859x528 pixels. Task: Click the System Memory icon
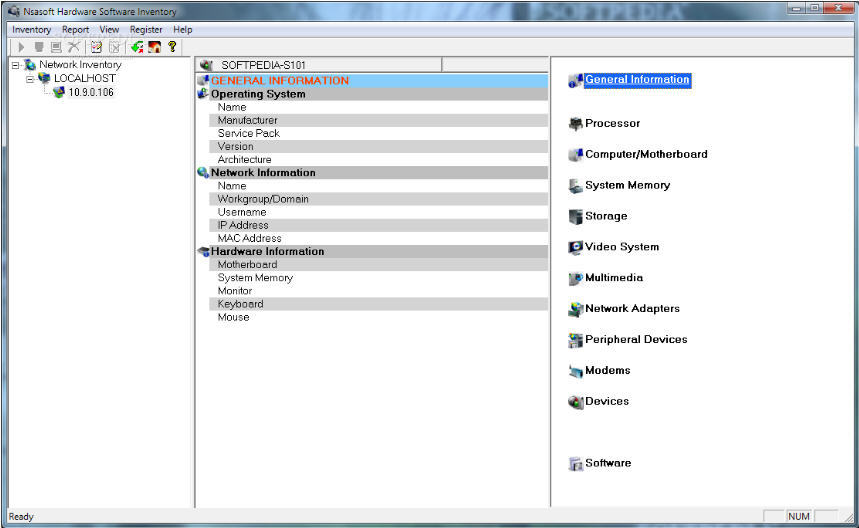[x=575, y=186]
